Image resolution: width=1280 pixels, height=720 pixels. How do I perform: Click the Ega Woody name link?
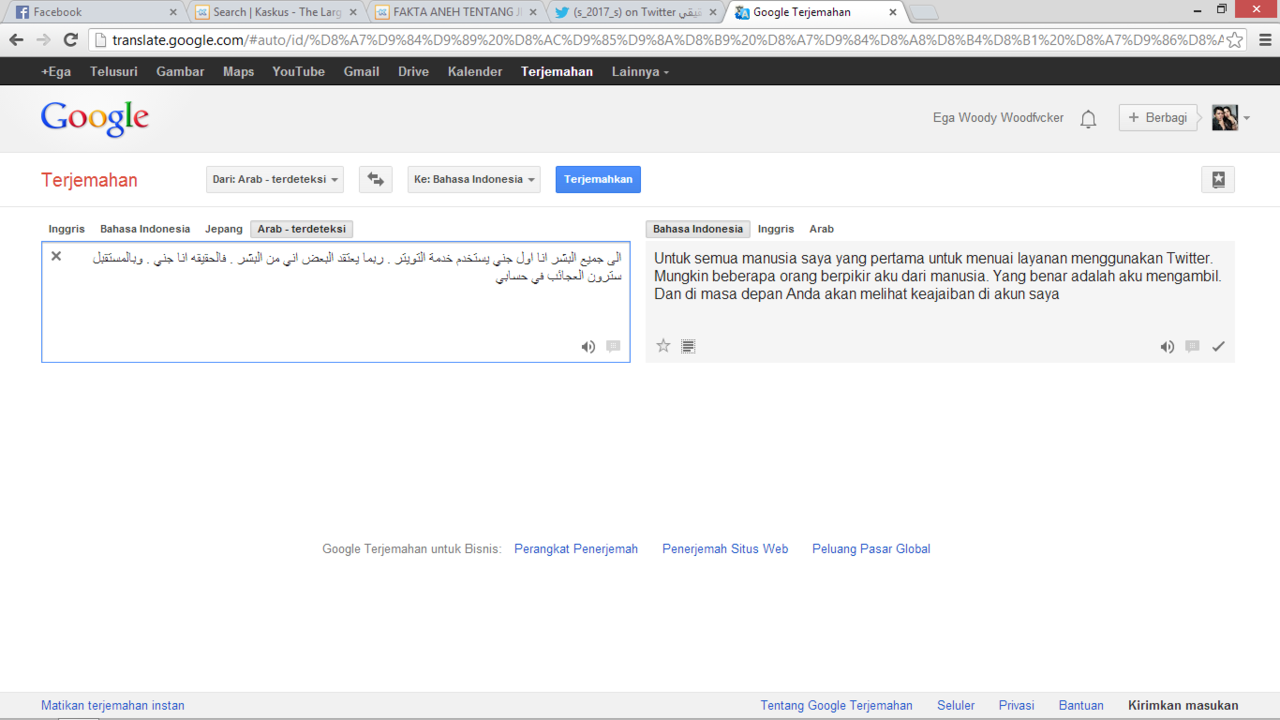(998, 118)
